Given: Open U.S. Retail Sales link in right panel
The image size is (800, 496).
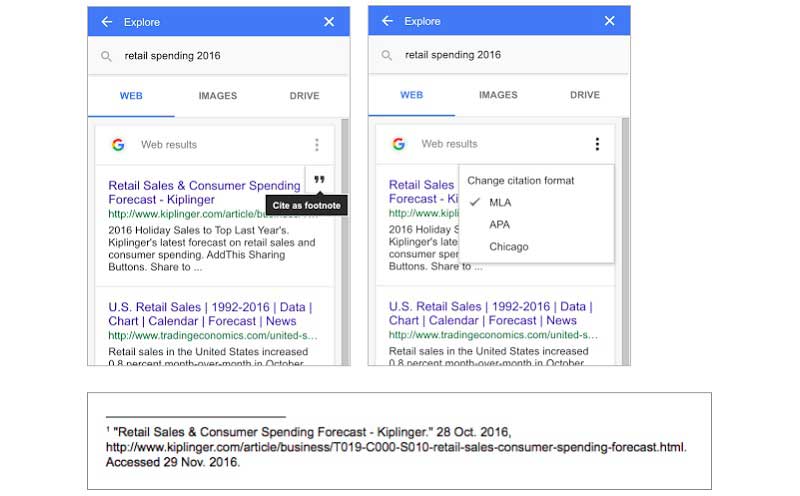Looking at the screenshot, I should (490, 313).
